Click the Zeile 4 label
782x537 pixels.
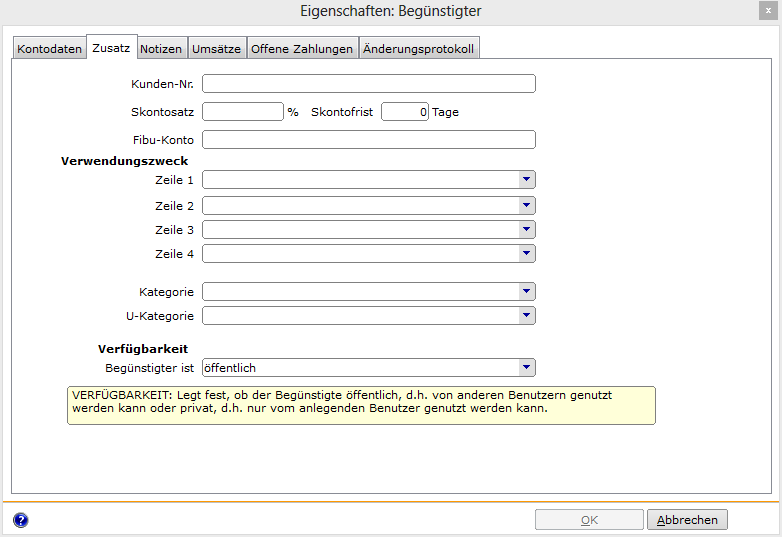(x=175, y=254)
